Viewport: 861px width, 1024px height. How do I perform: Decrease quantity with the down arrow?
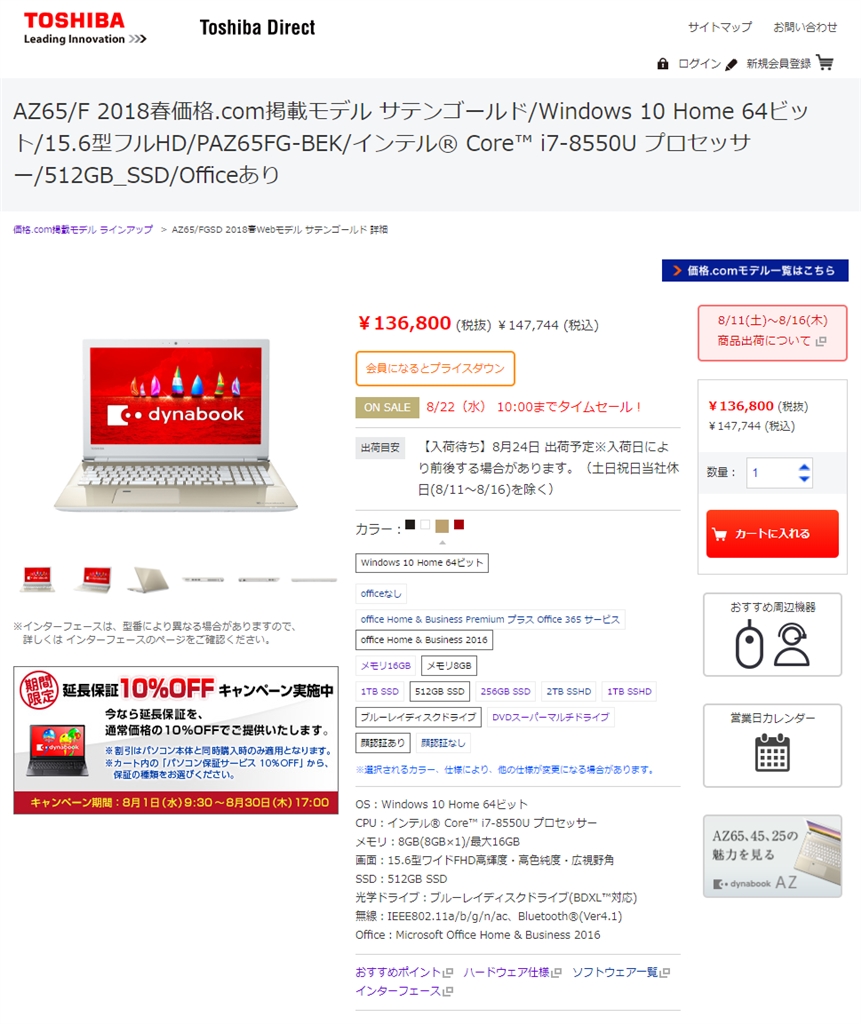[804, 479]
